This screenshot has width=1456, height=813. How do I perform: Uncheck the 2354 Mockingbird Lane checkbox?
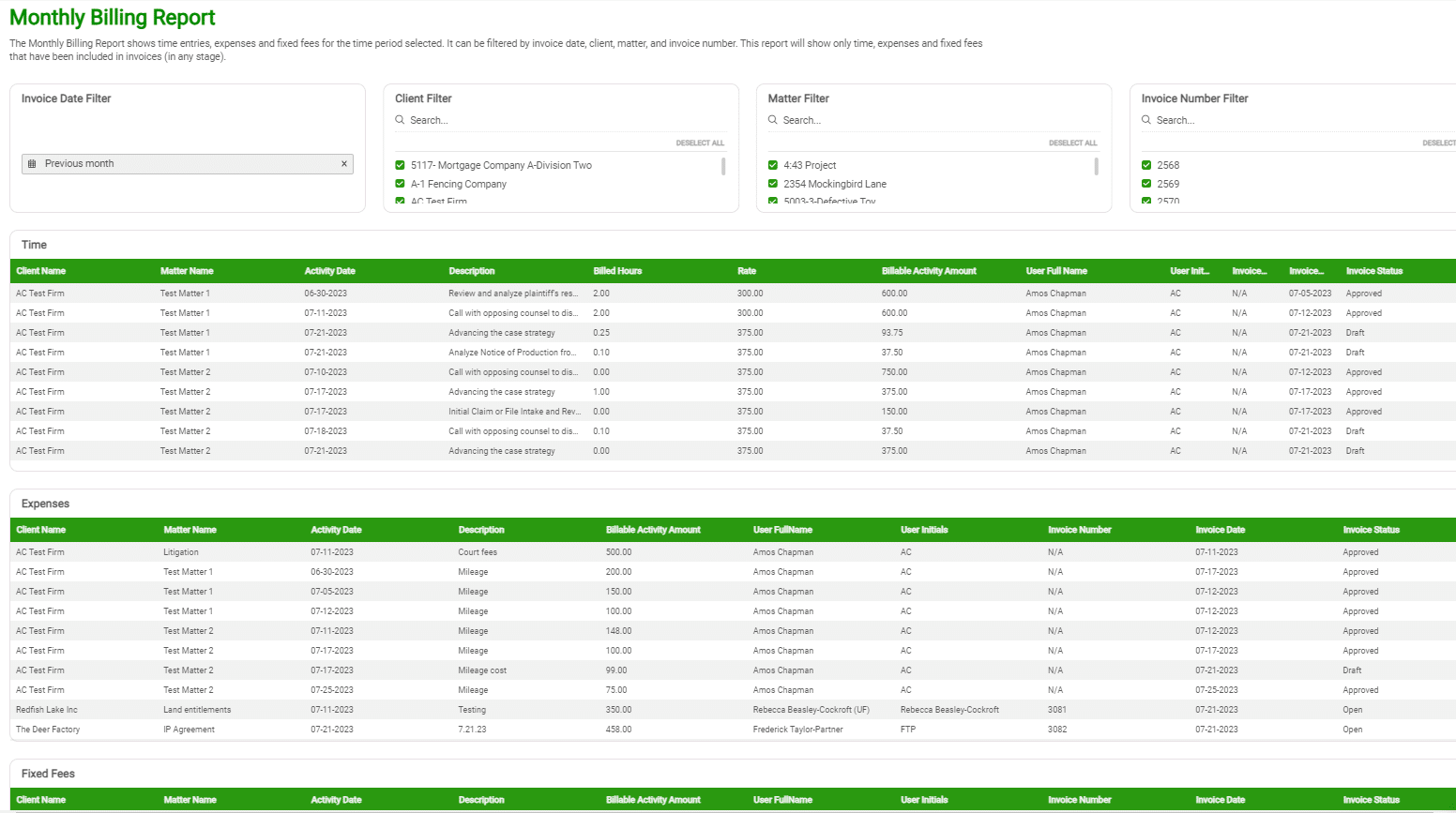point(773,184)
